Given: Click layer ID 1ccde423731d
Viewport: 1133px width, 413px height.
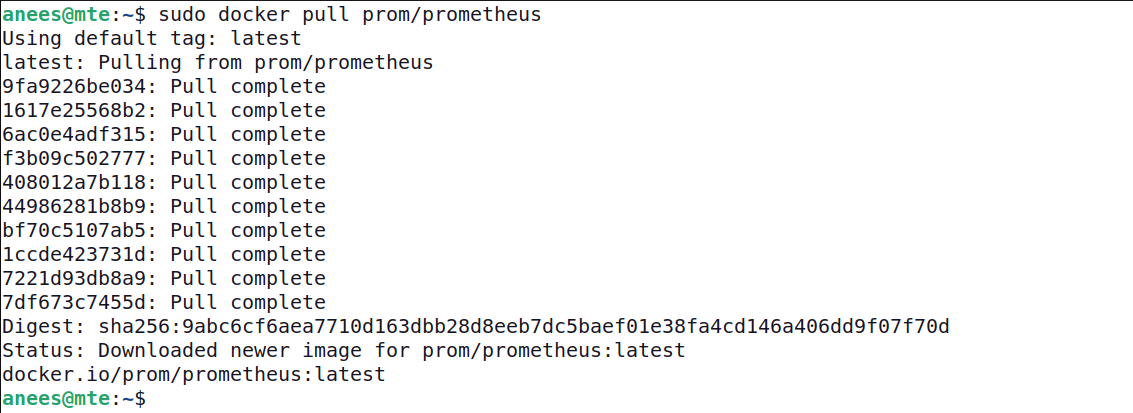Looking at the screenshot, I should pyautogui.click(x=78, y=254).
